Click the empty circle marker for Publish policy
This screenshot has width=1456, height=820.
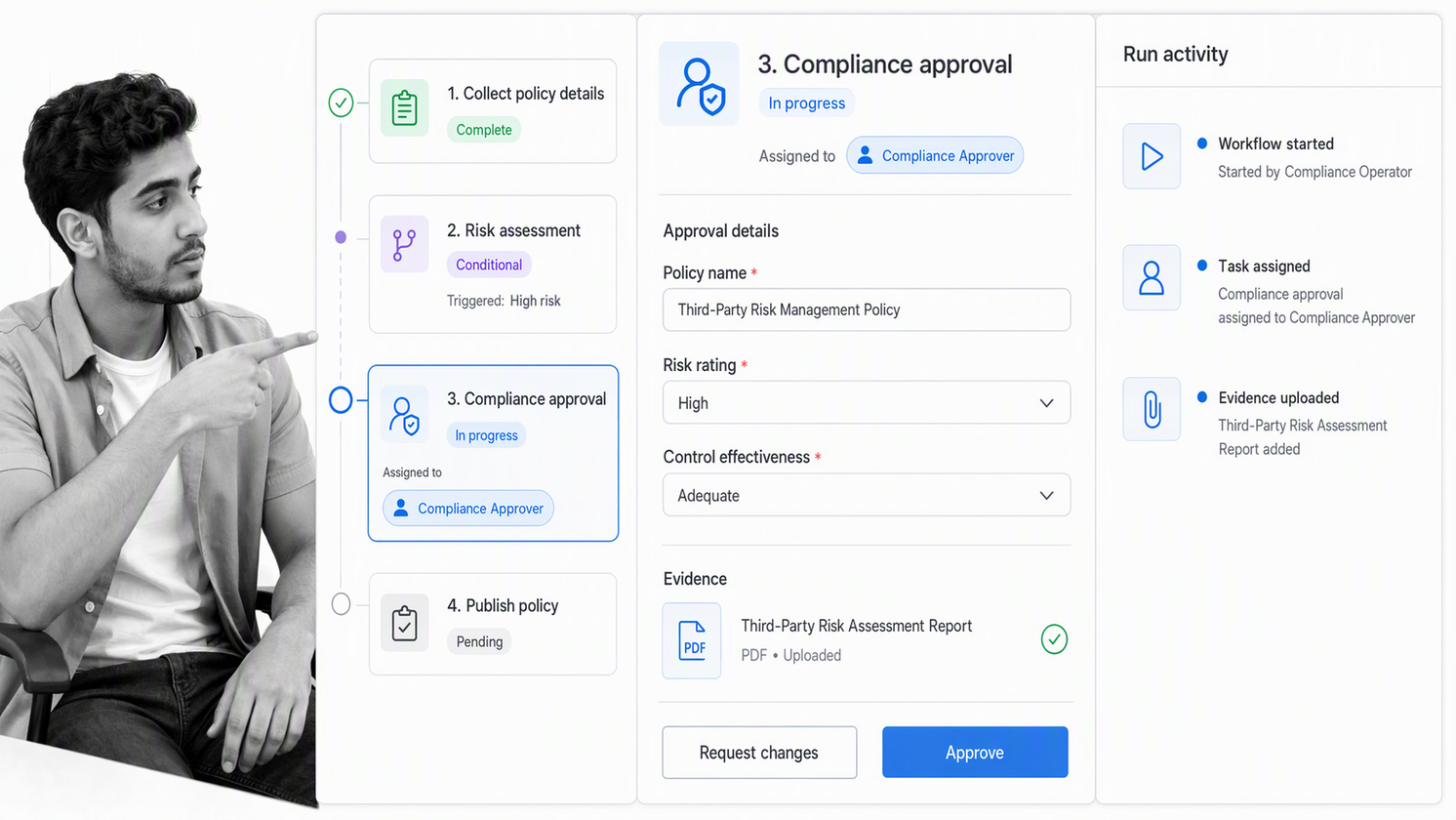pos(341,604)
